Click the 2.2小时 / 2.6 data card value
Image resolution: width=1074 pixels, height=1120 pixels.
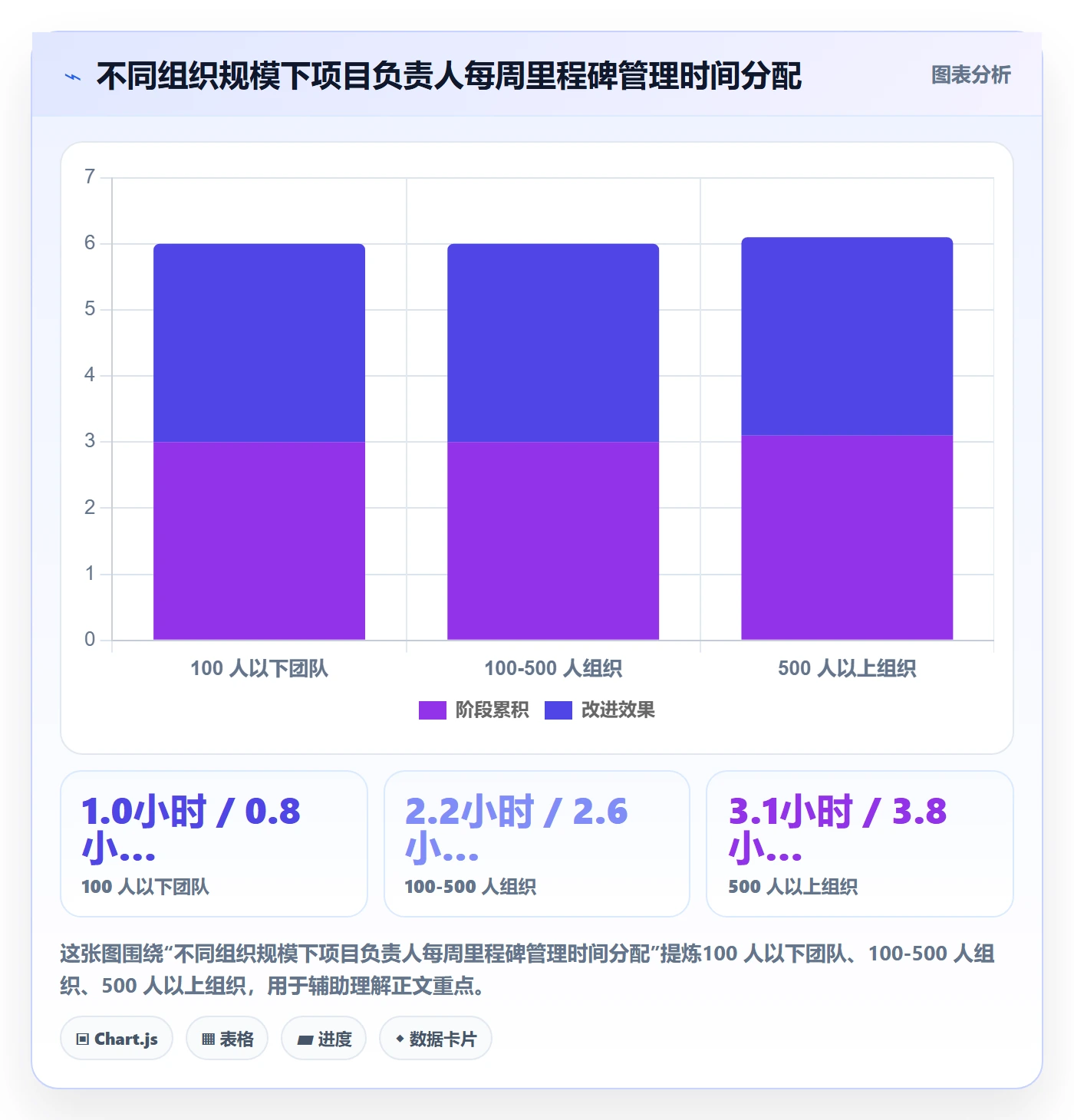[x=516, y=830]
